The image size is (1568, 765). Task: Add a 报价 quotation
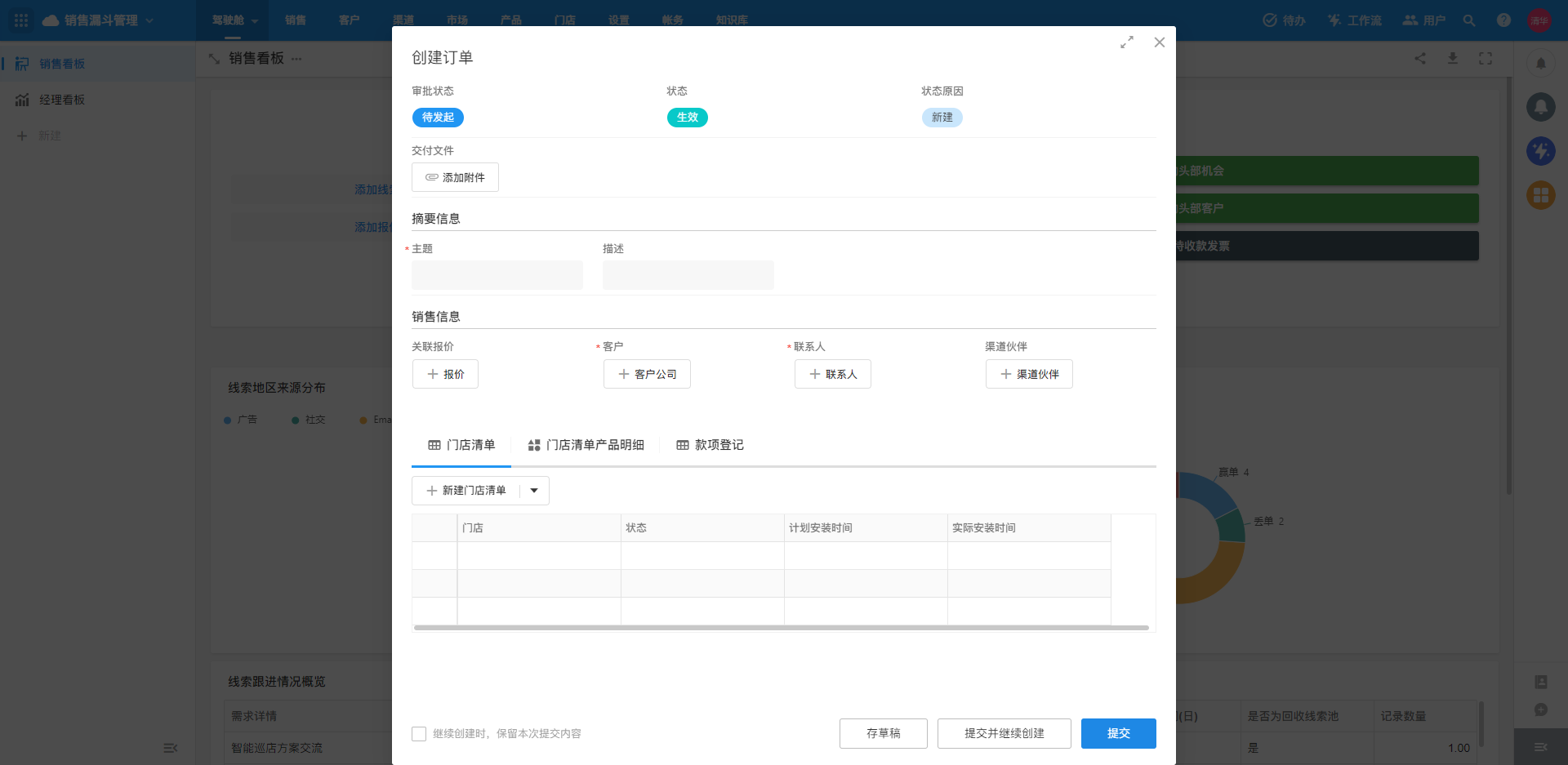point(445,374)
